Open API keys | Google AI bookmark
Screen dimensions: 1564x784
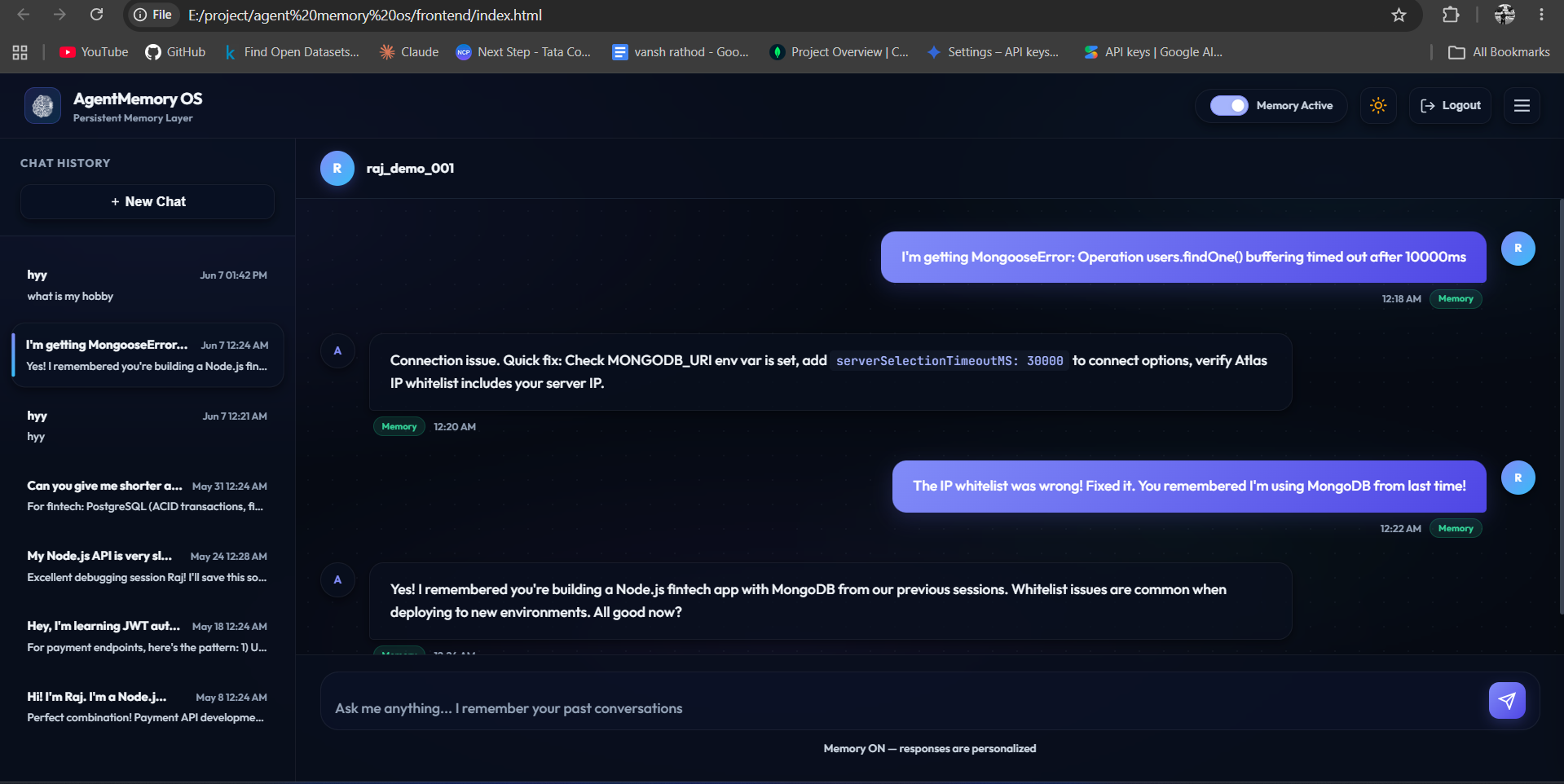(1153, 52)
